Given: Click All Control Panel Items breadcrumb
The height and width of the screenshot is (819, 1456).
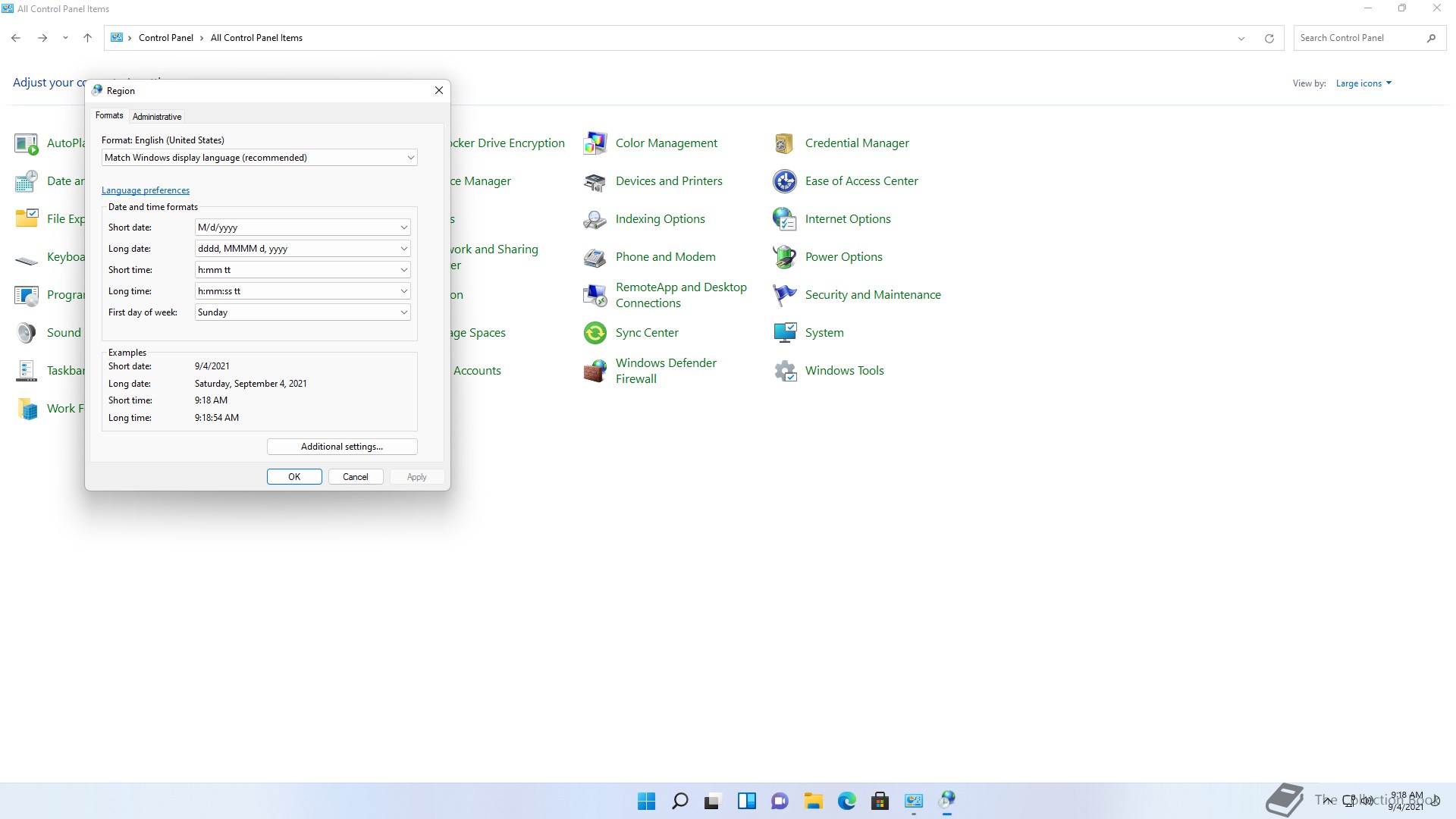Looking at the screenshot, I should (256, 38).
